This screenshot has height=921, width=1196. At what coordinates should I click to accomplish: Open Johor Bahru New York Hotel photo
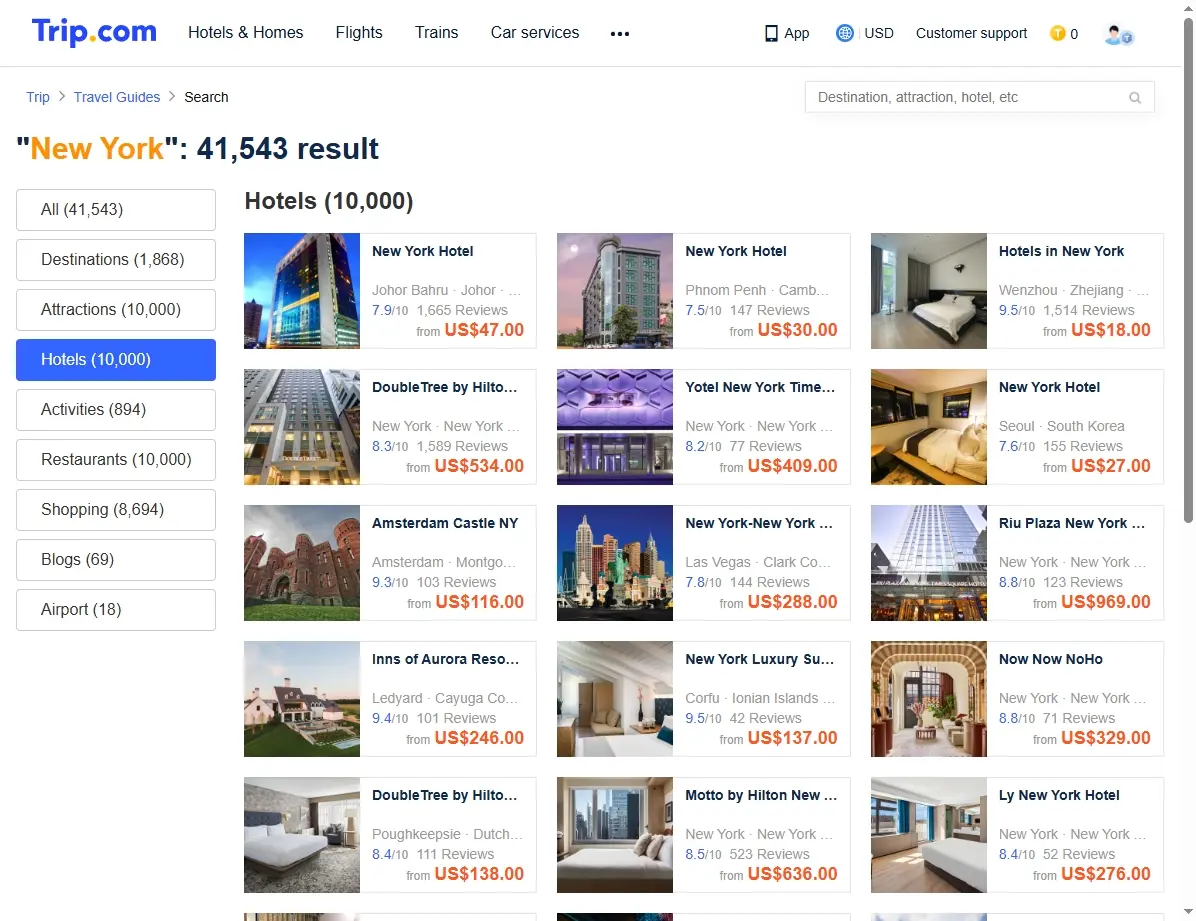(302, 291)
